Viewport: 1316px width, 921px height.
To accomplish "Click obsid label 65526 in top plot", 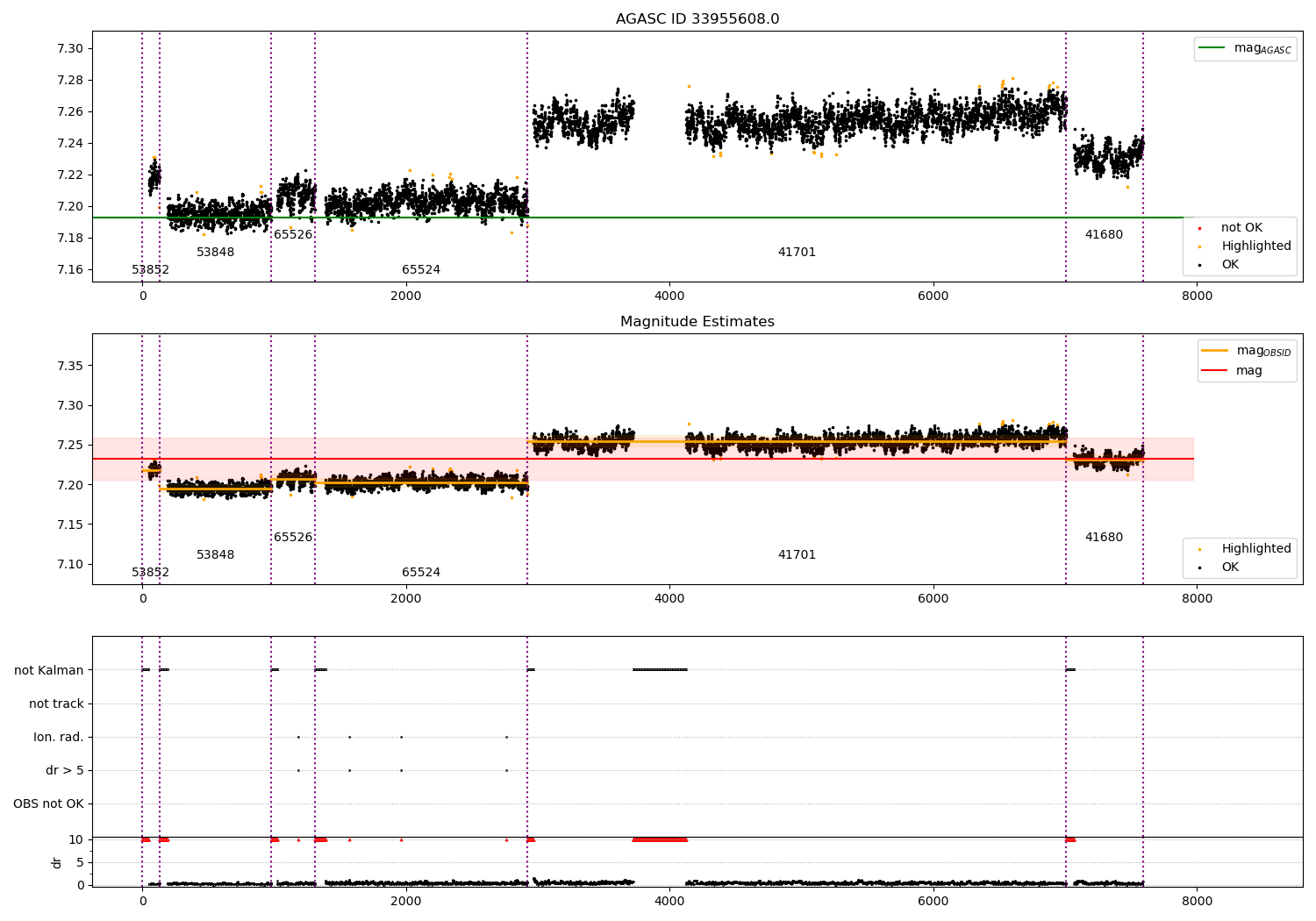I will [x=293, y=235].
